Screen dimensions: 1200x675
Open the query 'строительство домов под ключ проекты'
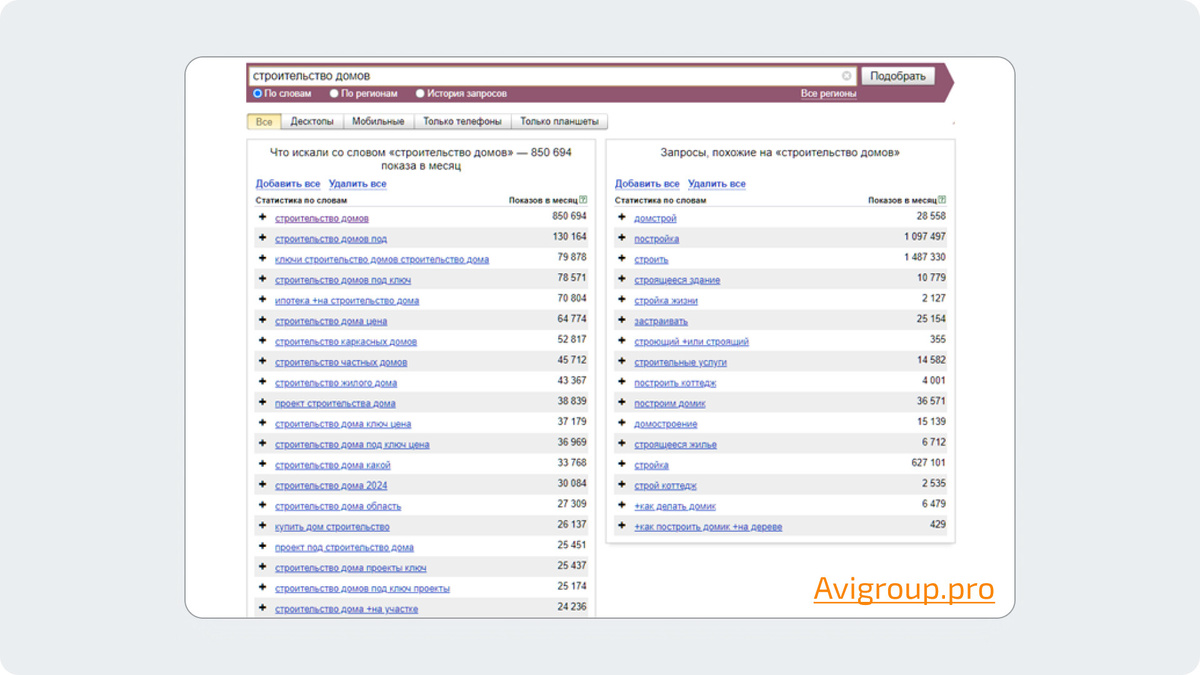click(x=362, y=588)
